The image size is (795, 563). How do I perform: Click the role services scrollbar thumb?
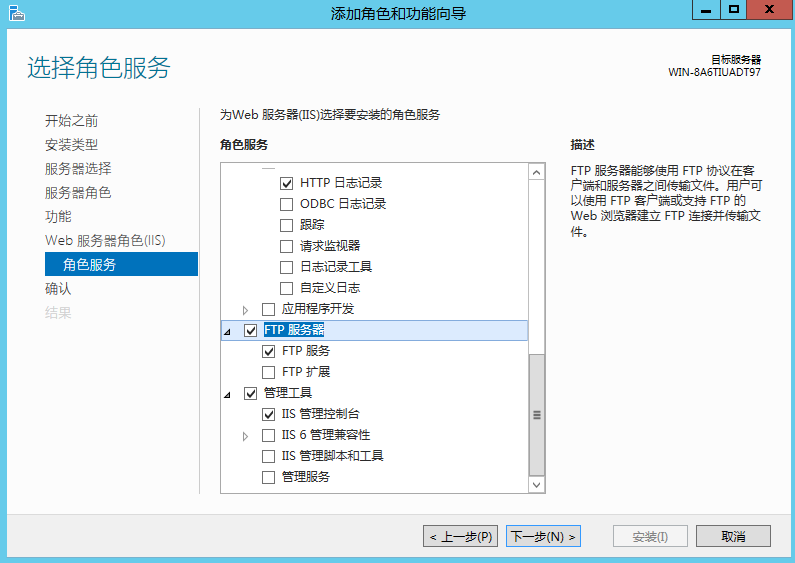[537, 414]
